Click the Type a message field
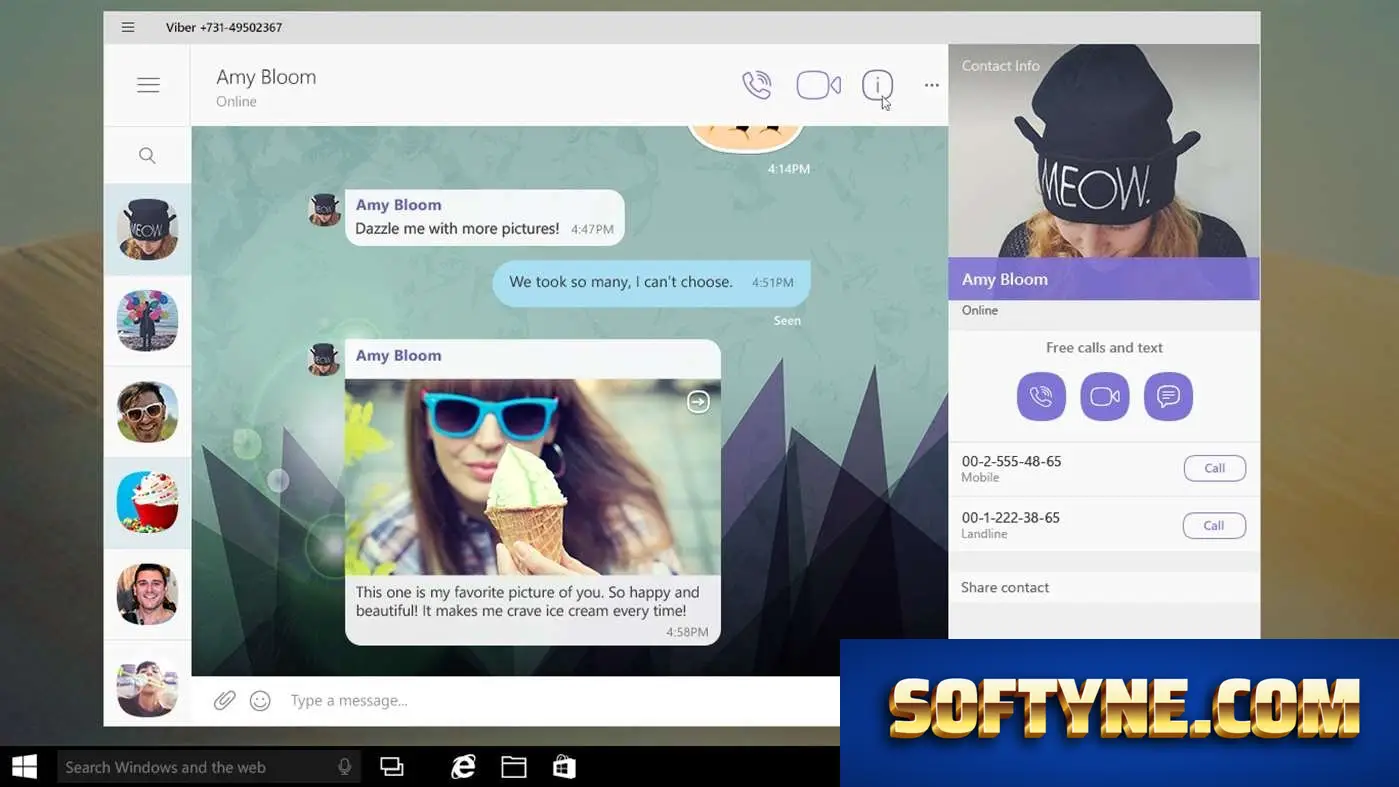Screen dimensions: 1399x787 tap(560, 701)
